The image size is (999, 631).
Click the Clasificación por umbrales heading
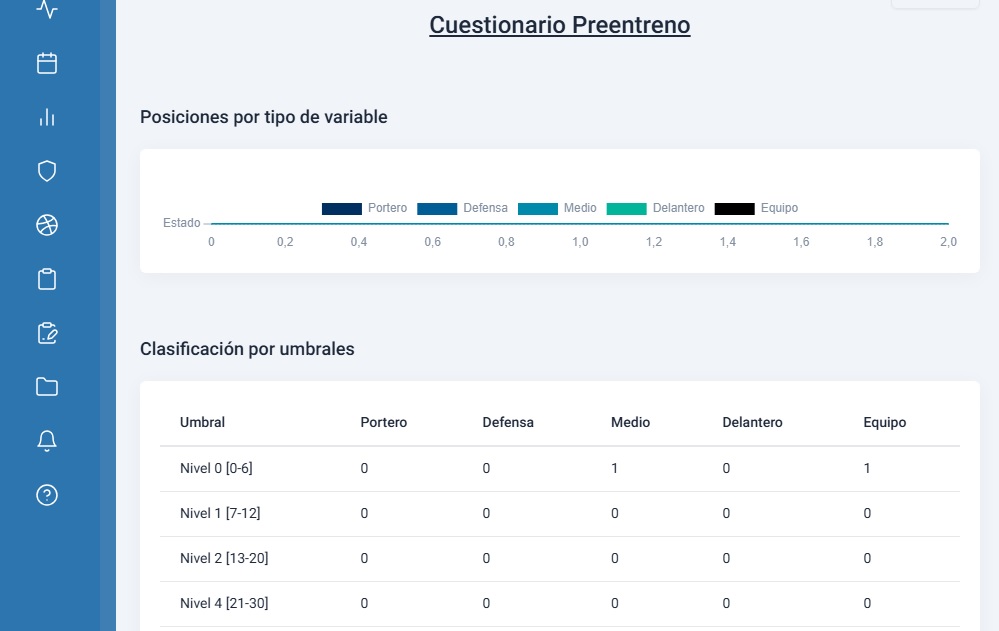tap(247, 349)
